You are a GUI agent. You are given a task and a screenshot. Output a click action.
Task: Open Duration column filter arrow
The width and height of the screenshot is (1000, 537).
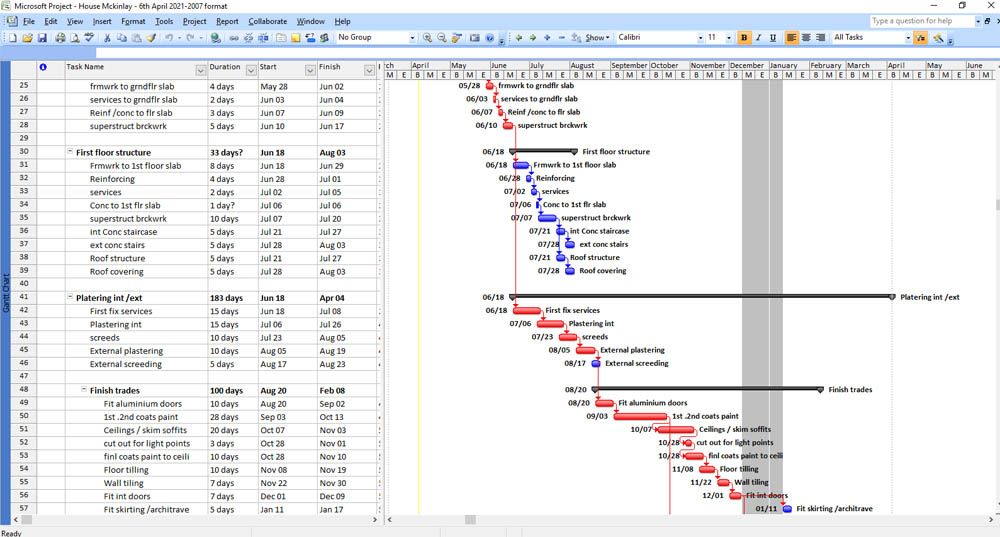click(x=251, y=70)
